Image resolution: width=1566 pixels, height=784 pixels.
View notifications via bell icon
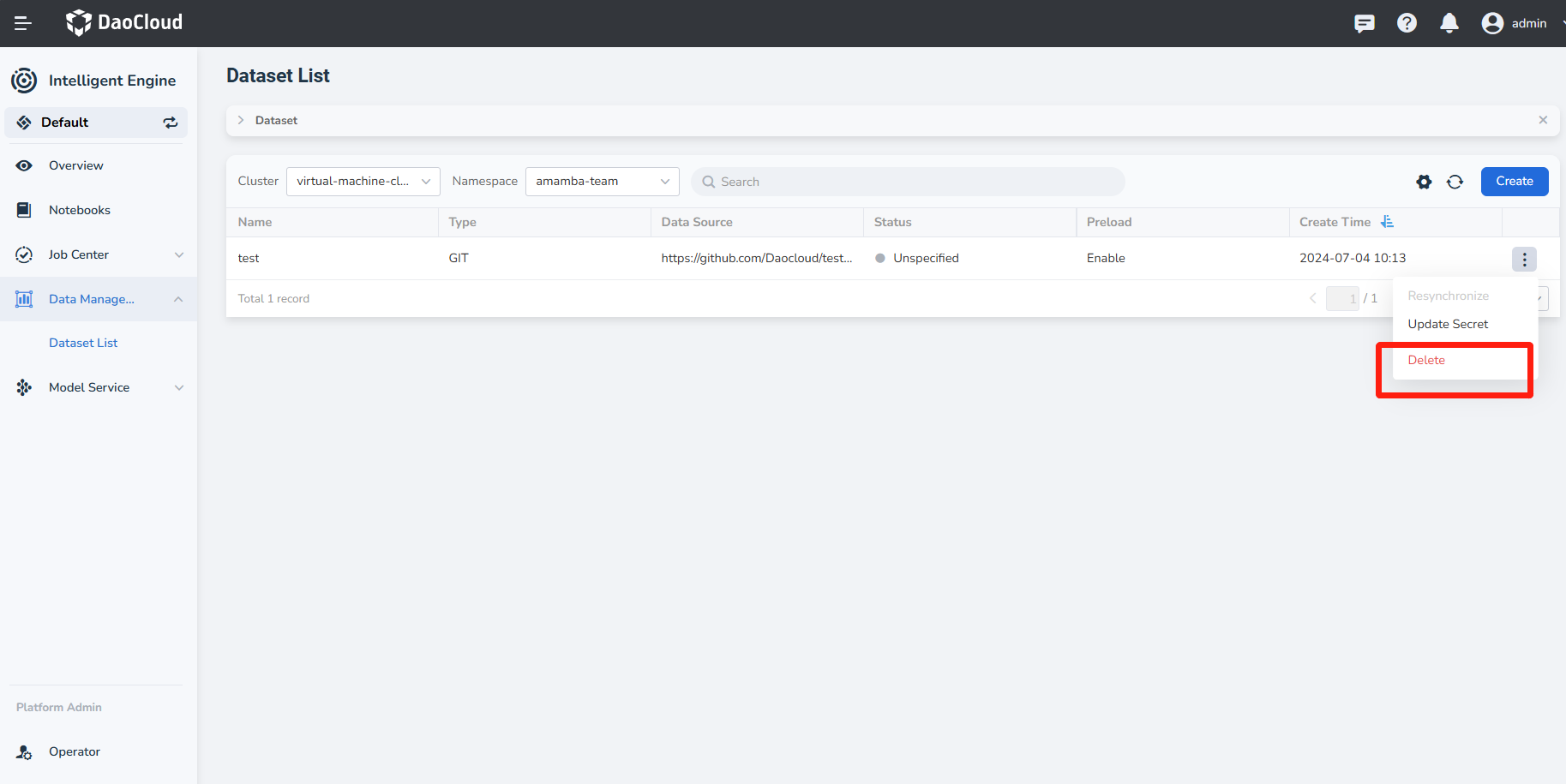(x=1449, y=23)
